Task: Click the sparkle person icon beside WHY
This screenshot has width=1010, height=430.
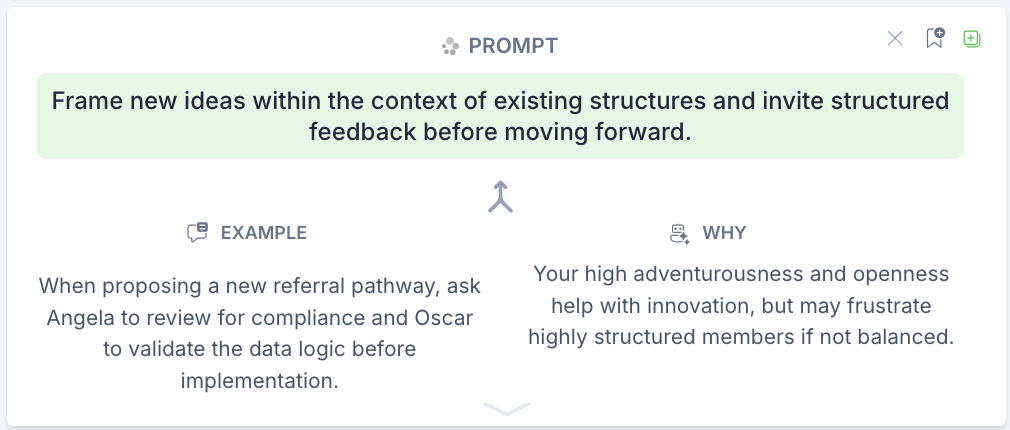Action: coord(680,233)
